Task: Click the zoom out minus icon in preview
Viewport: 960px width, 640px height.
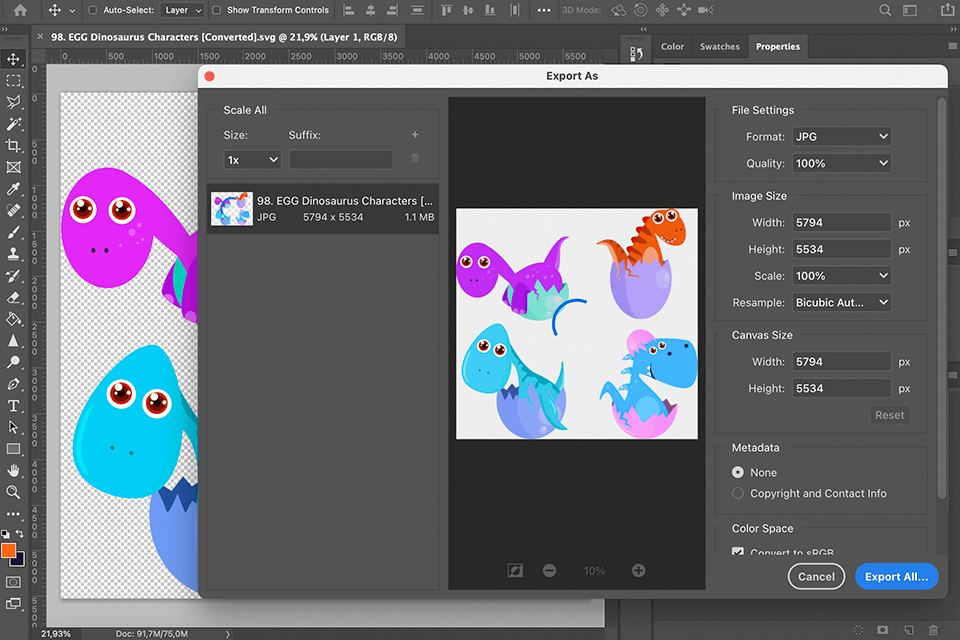Action: pyautogui.click(x=550, y=570)
